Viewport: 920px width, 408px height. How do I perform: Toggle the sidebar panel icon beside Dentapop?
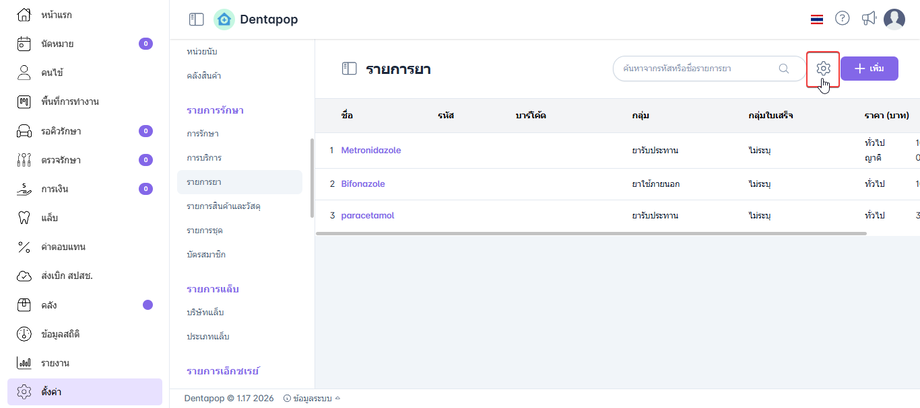pos(196,19)
